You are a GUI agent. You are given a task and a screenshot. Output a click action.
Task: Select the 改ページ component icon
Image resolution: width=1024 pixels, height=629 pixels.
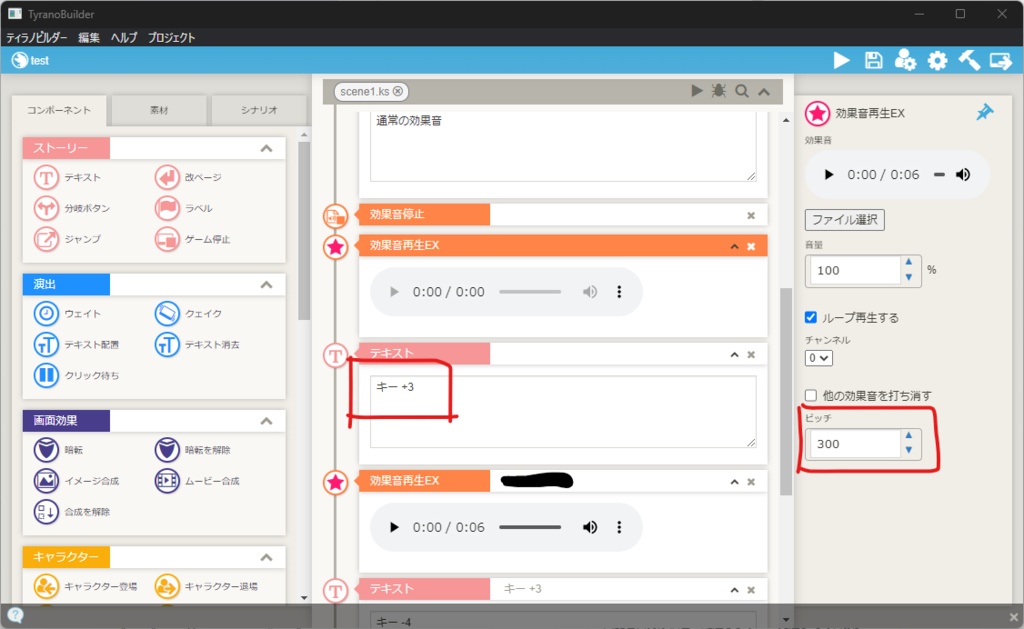(167, 177)
